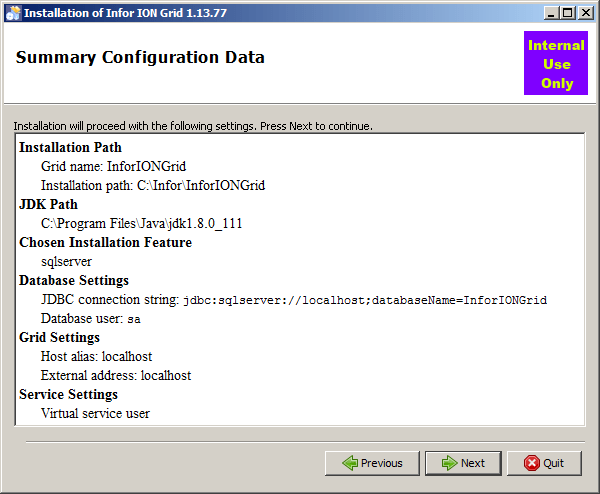Click the JDK path C:\Program Files\Java line
Viewport: 600px width, 494px height.
141,224
